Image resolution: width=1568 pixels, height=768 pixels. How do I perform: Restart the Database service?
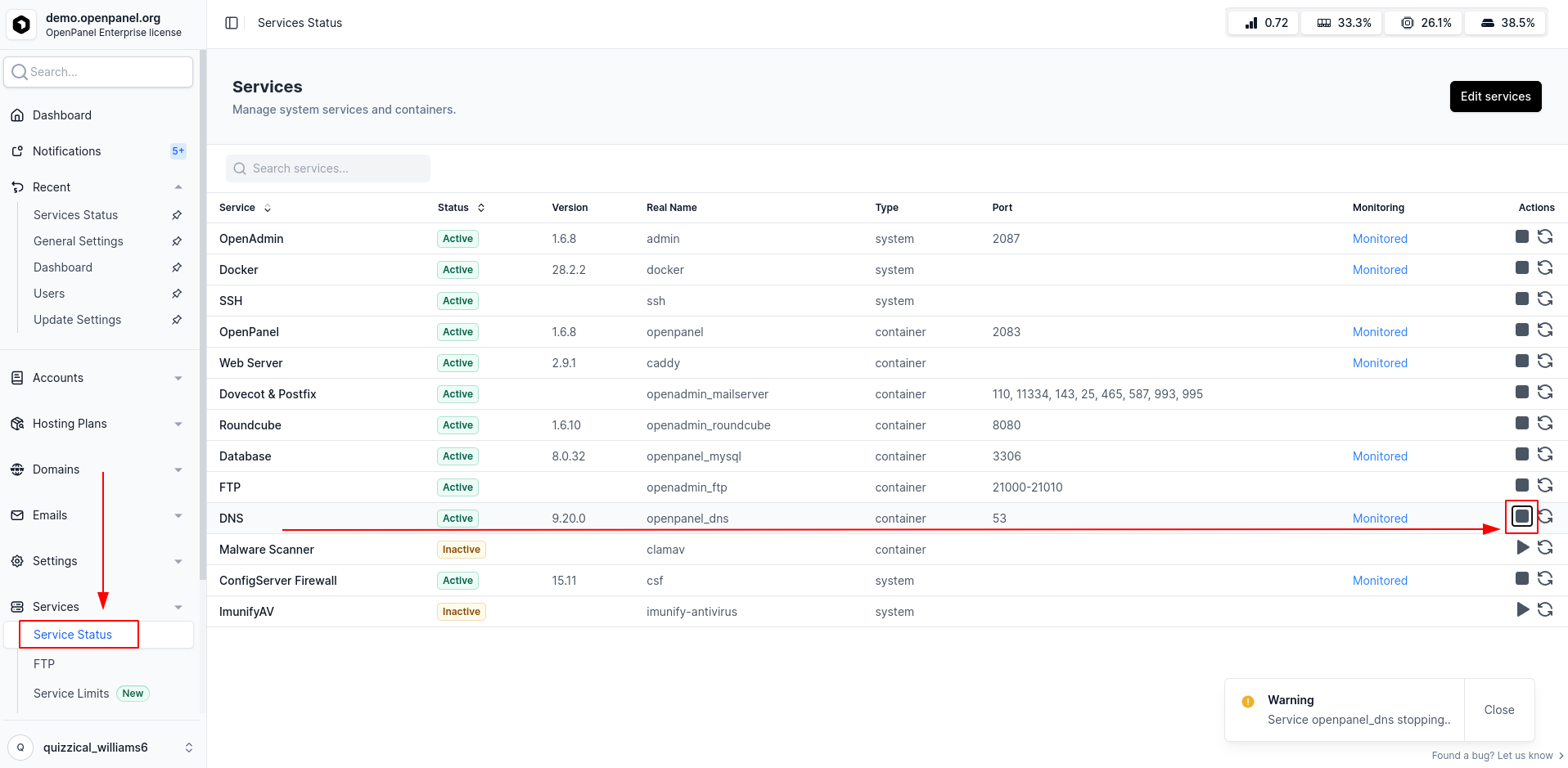coord(1545,455)
